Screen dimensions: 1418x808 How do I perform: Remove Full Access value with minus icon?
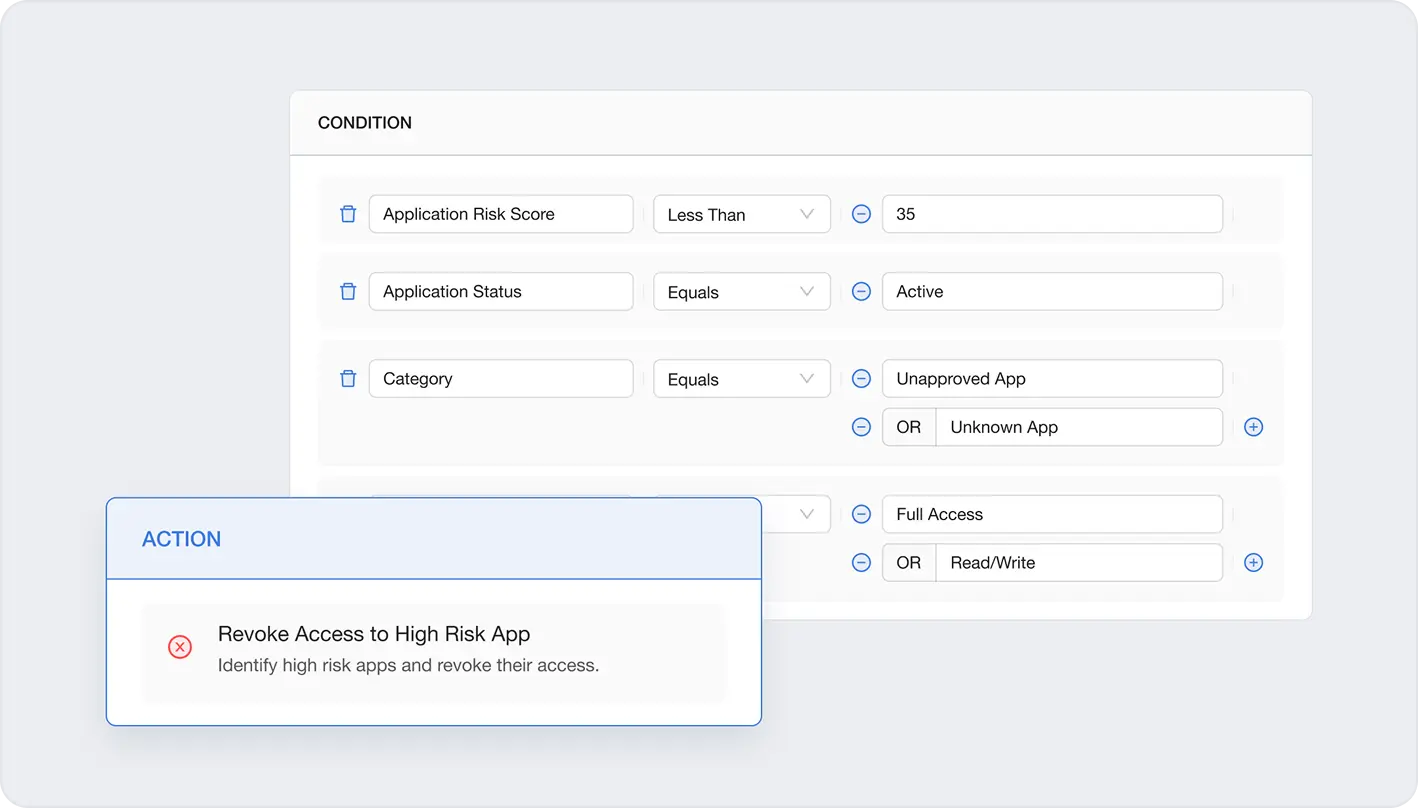tap(861, 514)
